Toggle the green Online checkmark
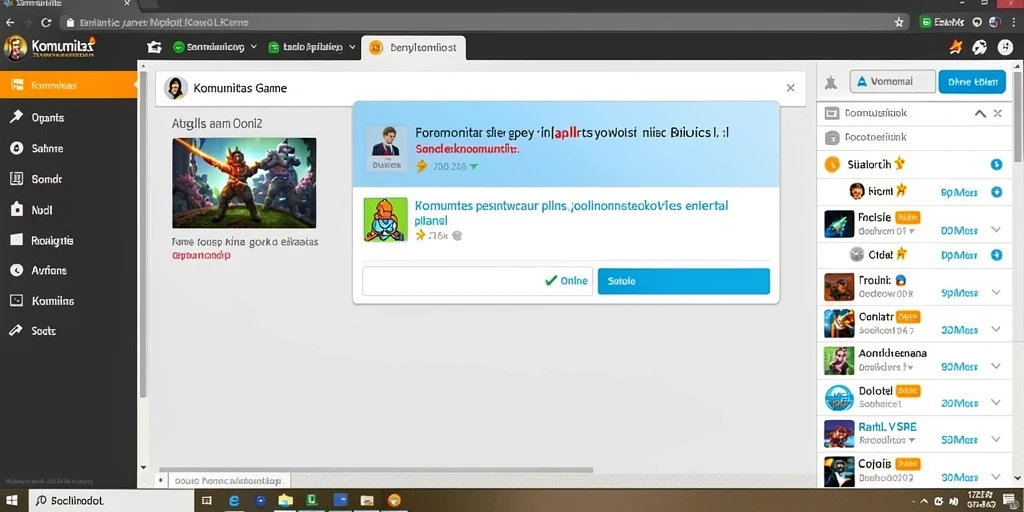This screenshot has height=512, width=1024. click(552, 281)
